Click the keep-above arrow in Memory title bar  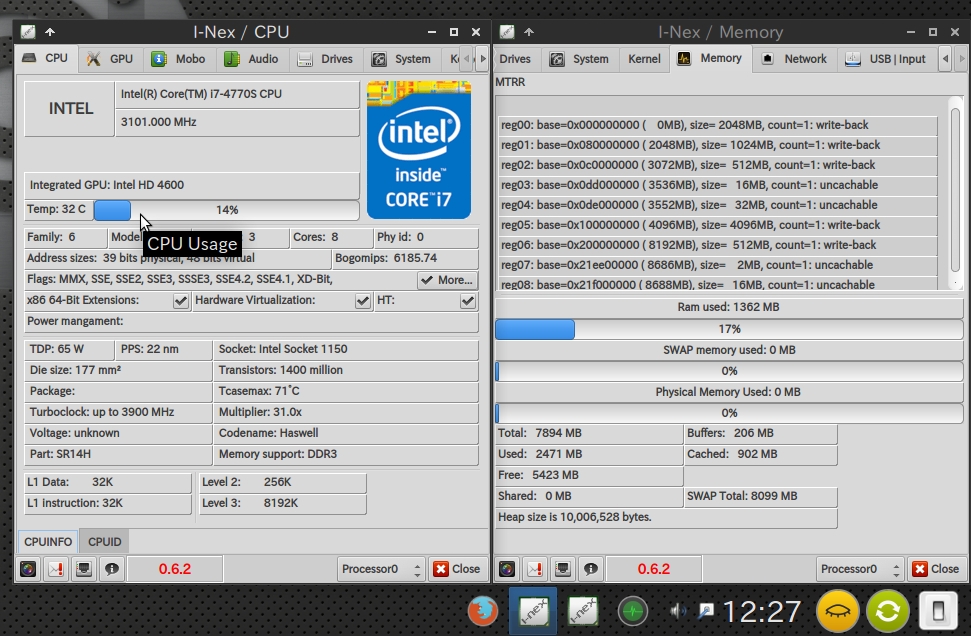(529, 32)
